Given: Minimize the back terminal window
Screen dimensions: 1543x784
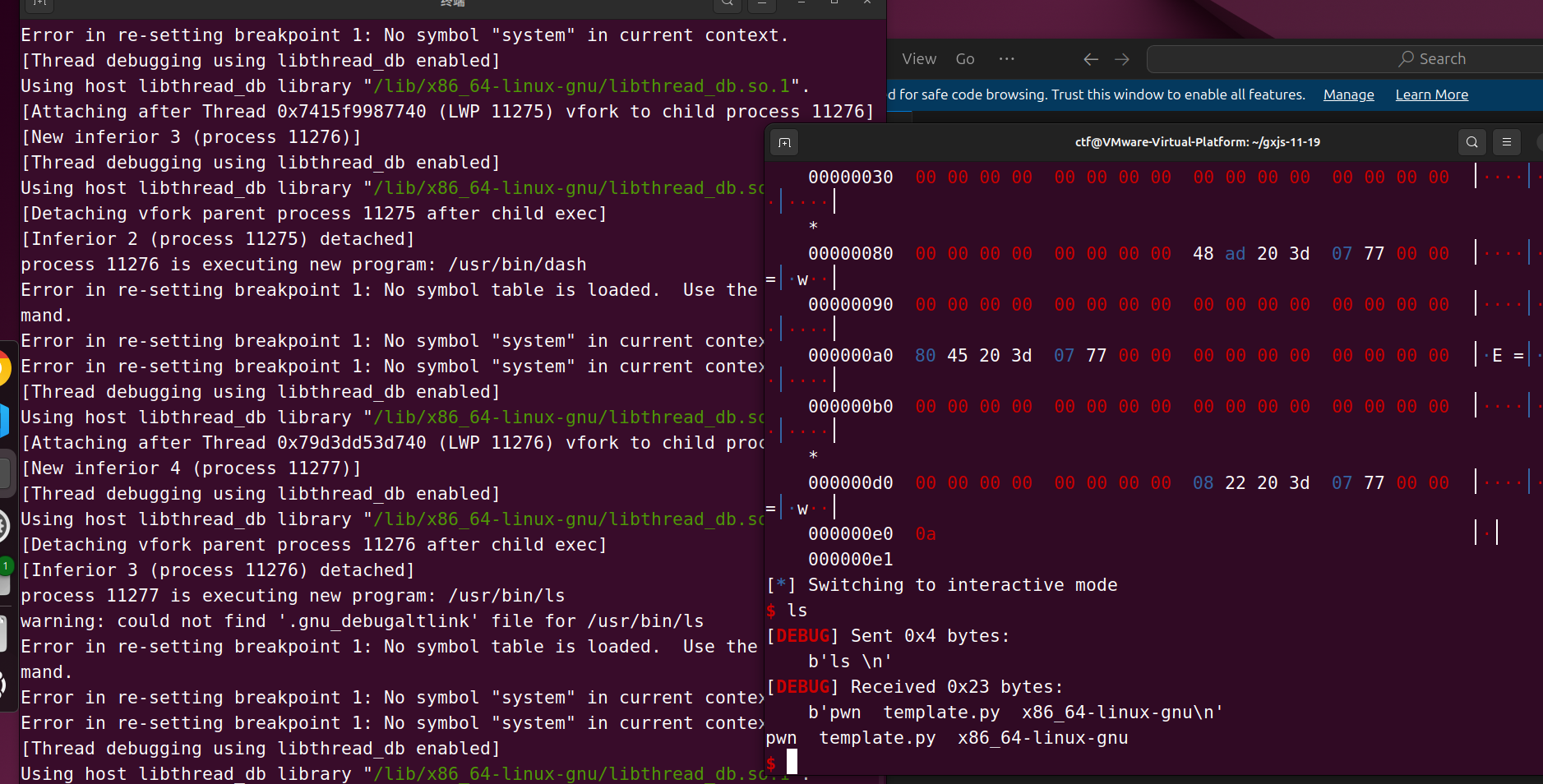Looking at the screenshot, I should point(802,3).
